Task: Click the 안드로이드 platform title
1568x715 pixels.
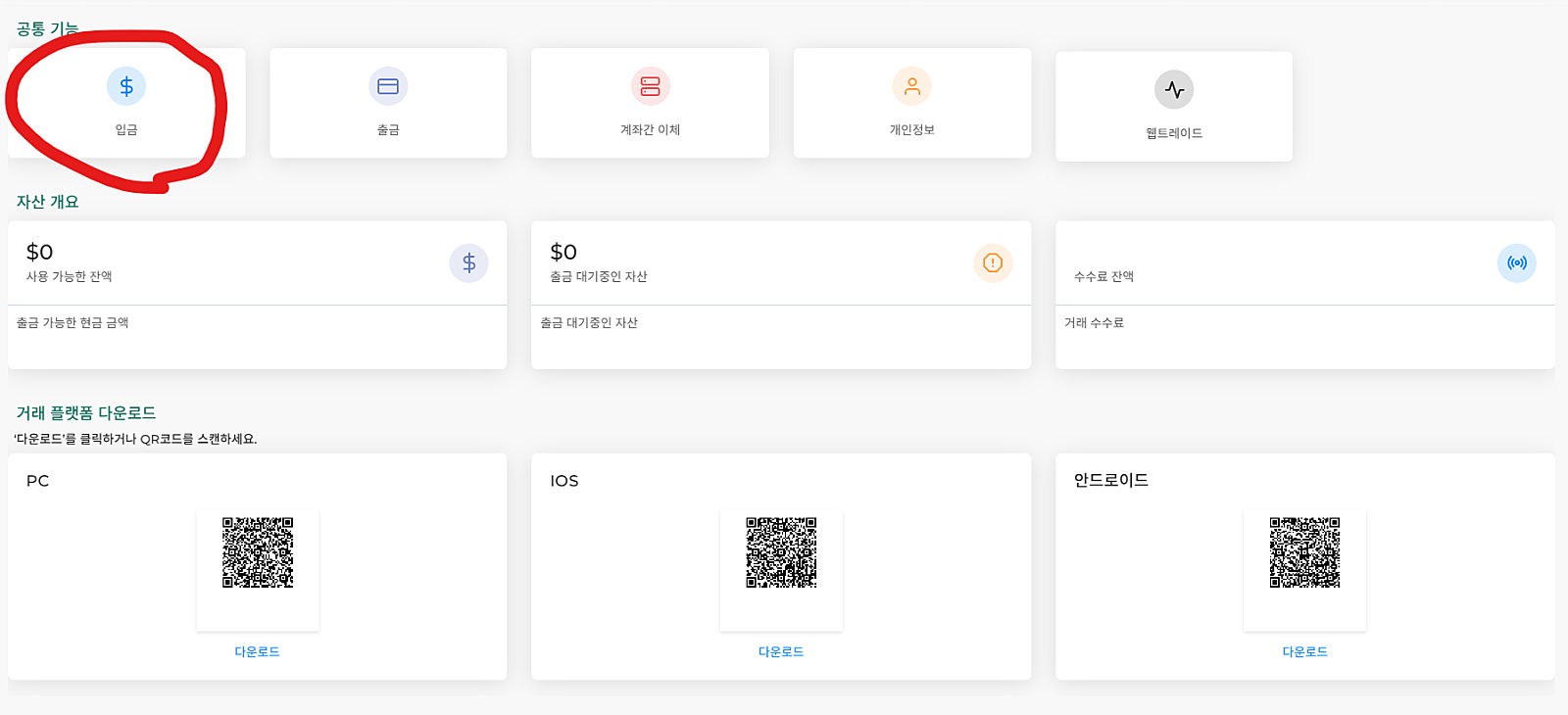Action: [1111, 480]
